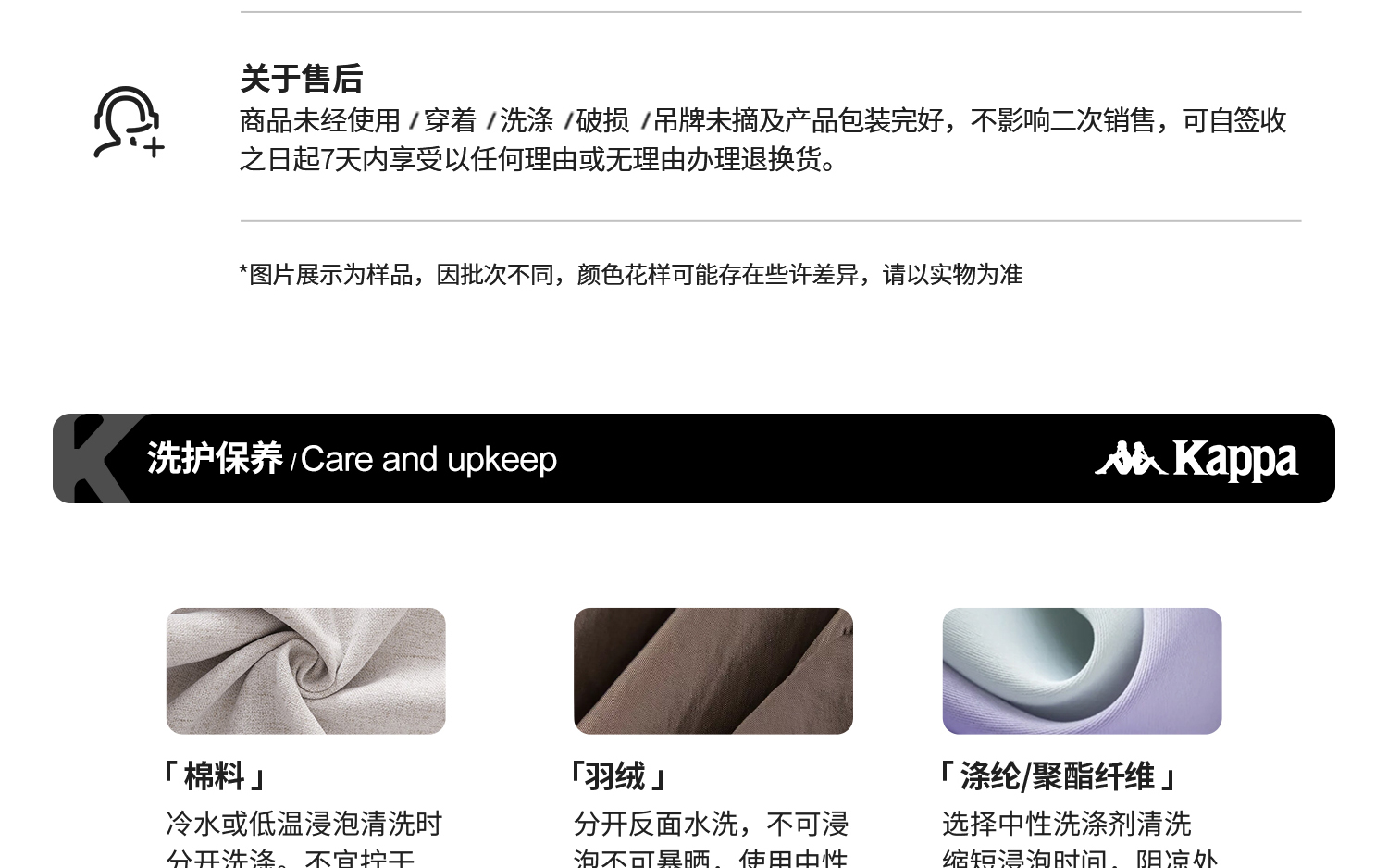Click the sample image disclaimer note

(x=631, y=274)
